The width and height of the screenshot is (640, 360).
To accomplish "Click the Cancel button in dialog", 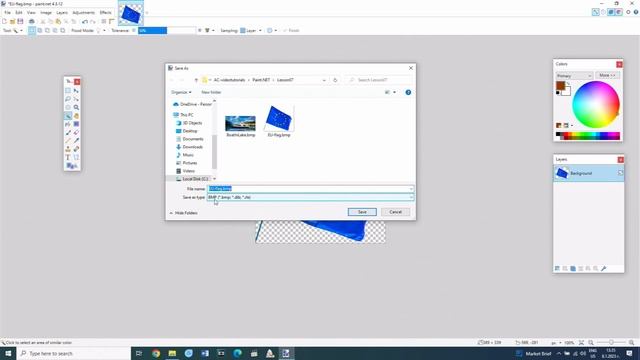I will [x=395, y=212].
